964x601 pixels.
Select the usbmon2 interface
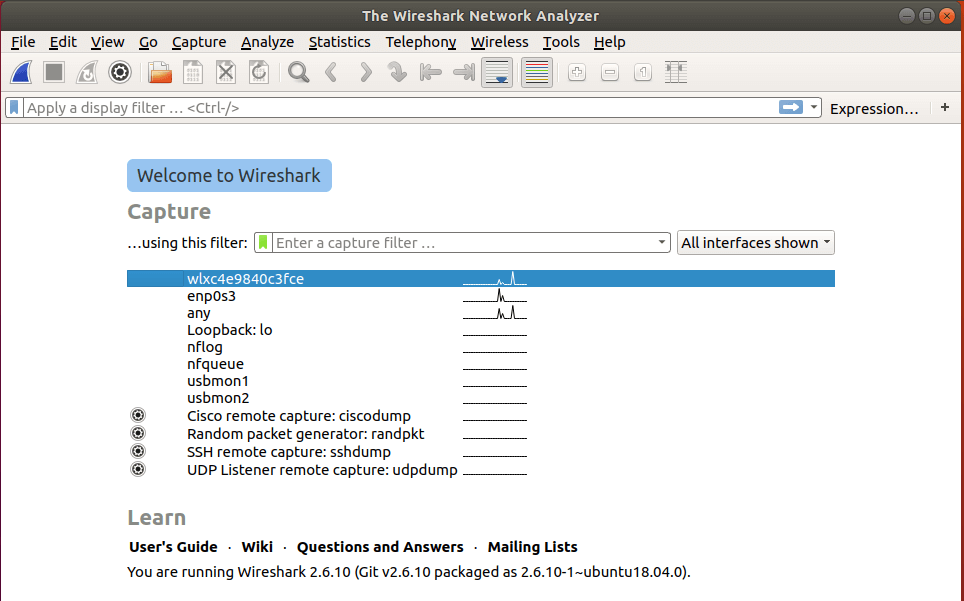tap(481, 398)
